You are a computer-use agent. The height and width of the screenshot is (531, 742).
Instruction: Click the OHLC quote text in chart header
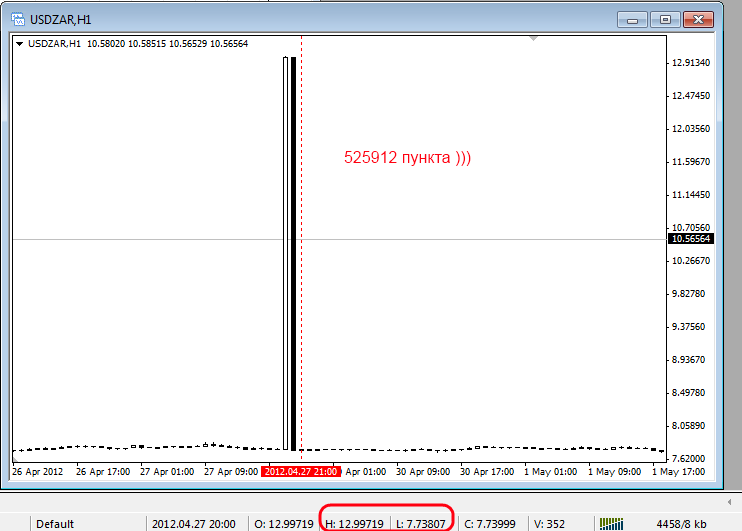(168, 44)
